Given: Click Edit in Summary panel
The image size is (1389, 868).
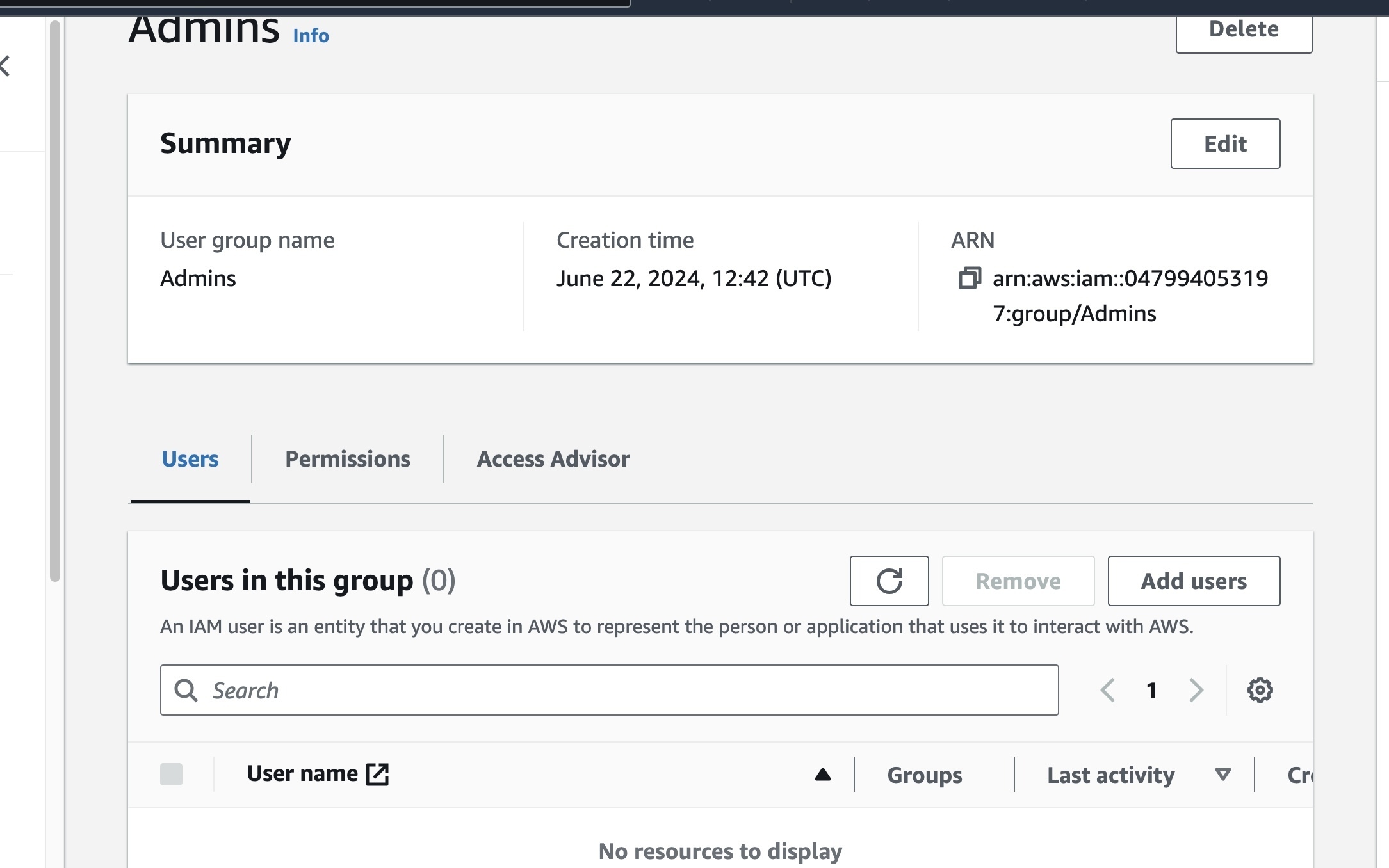Looking at the screenshot, I should point(1225,143).
